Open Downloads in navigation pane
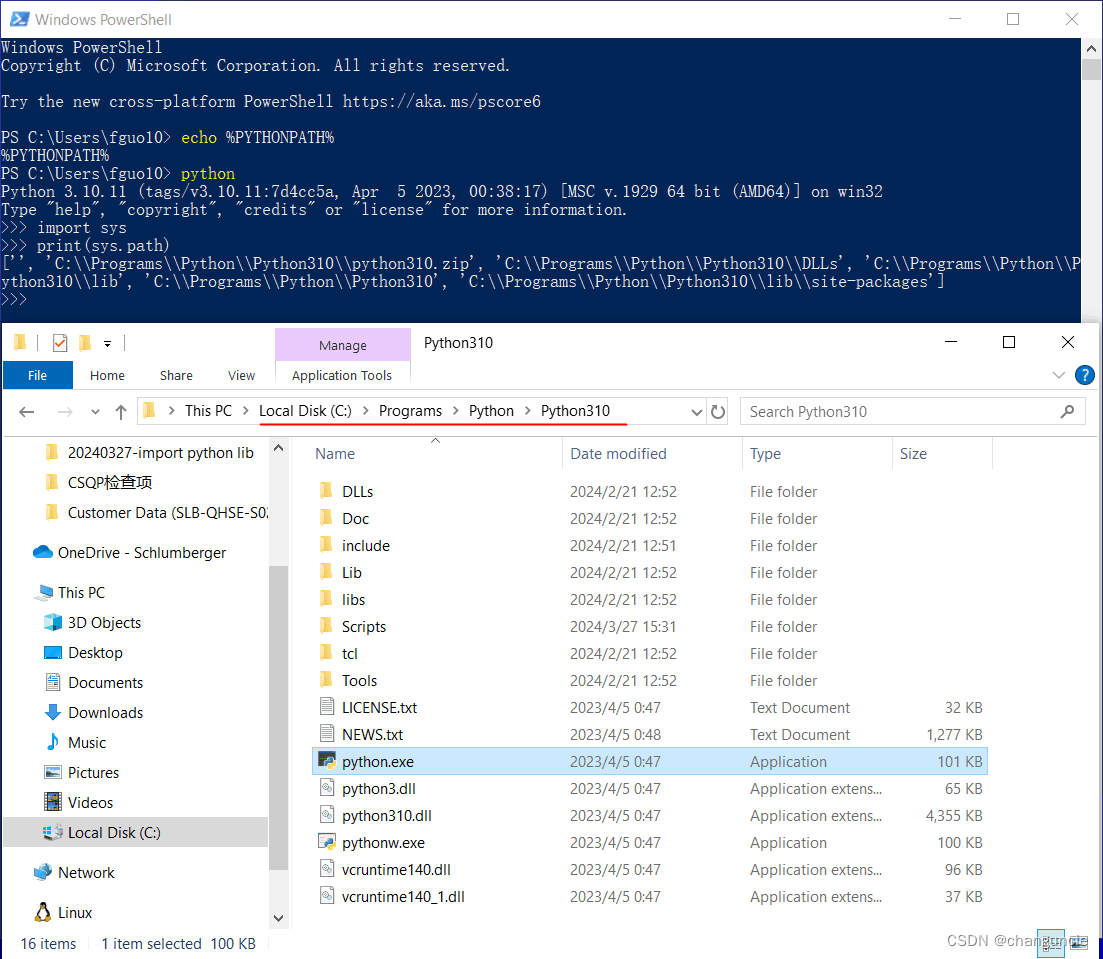The image size is (1103, 959). click(106, 712)
